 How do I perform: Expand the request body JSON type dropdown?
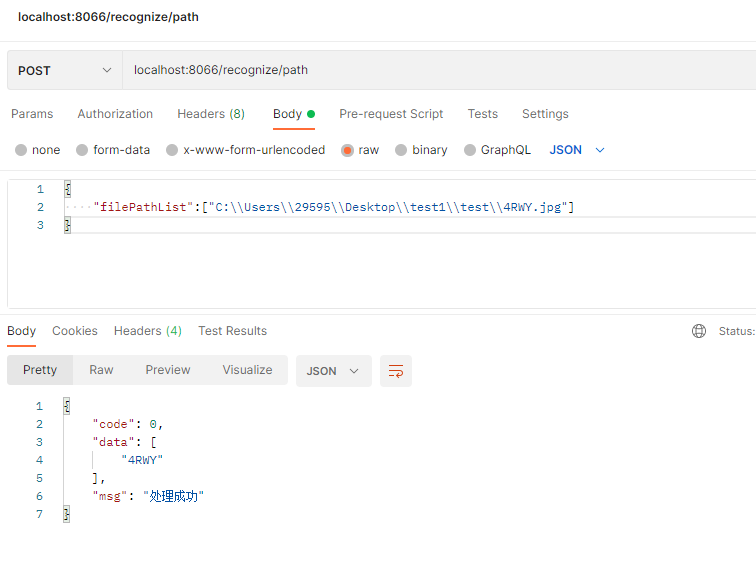click(578, 150)
